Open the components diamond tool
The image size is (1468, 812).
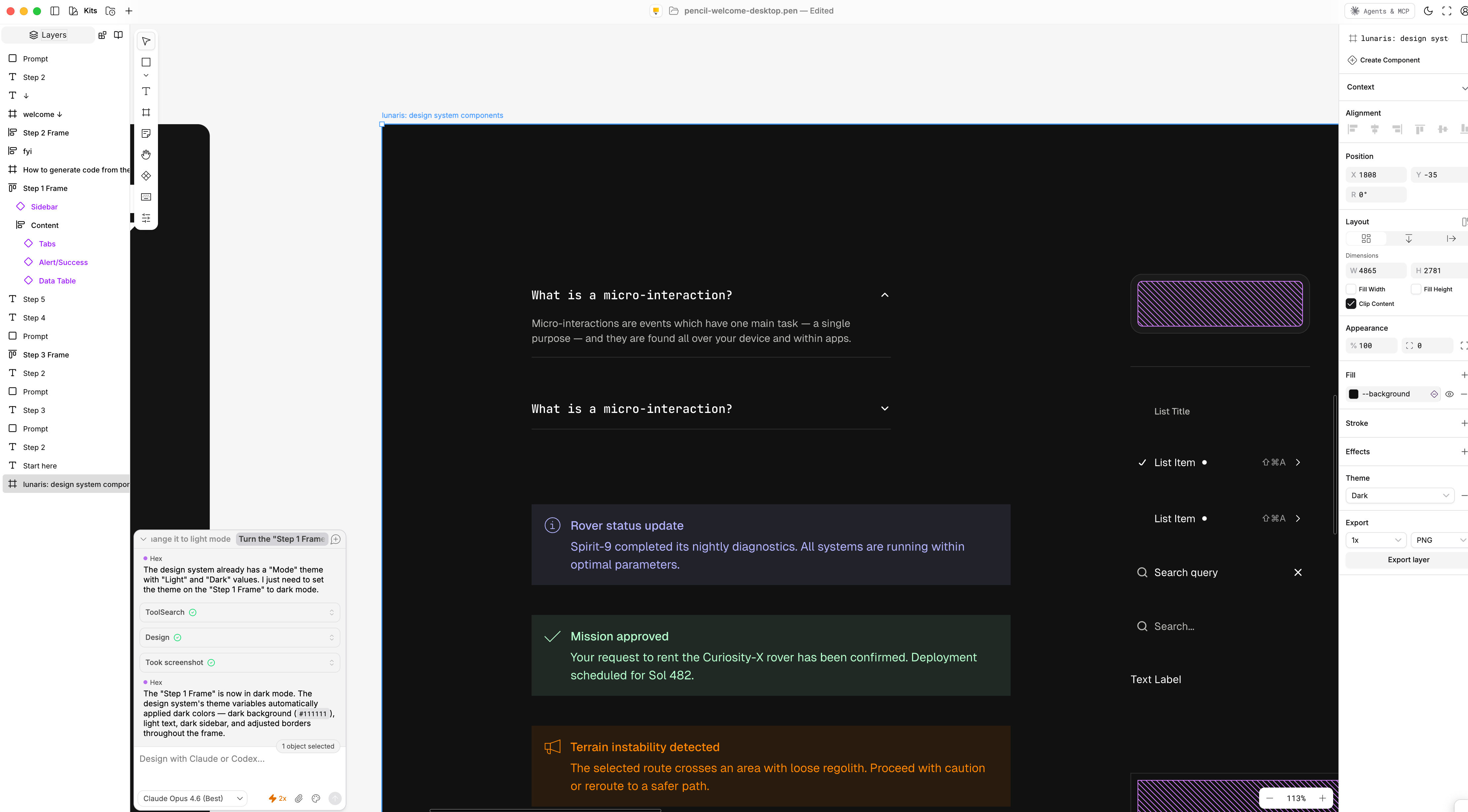[146, 175]
